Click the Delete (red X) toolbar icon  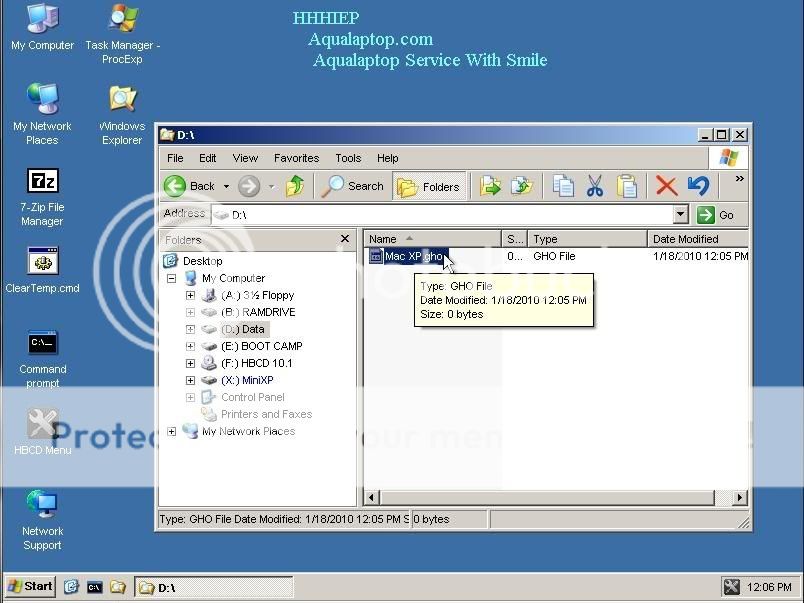[x=666, y=186]
